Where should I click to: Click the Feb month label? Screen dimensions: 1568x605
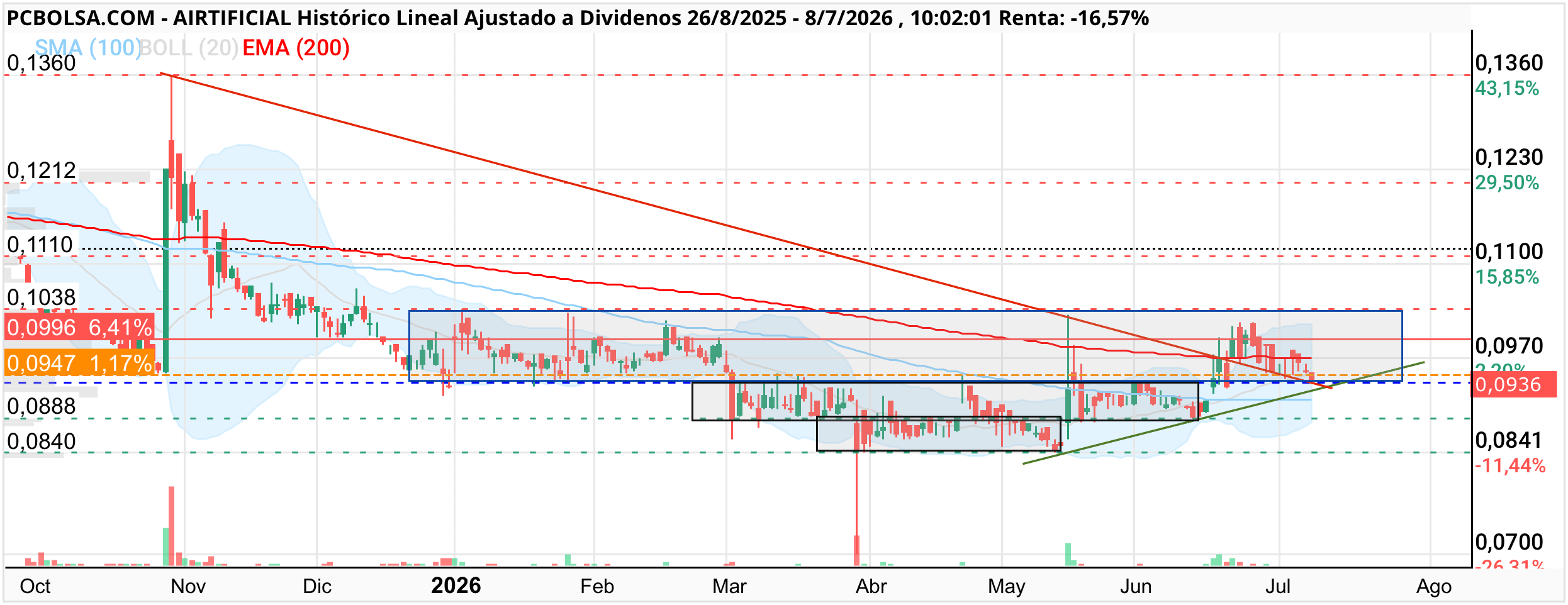597,586
